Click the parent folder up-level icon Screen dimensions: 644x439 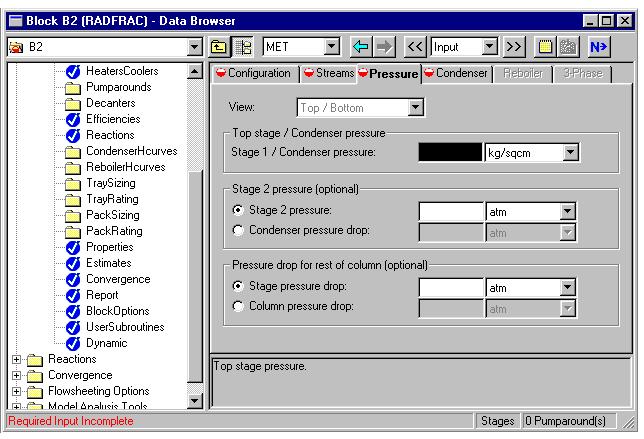pos(218,47)
